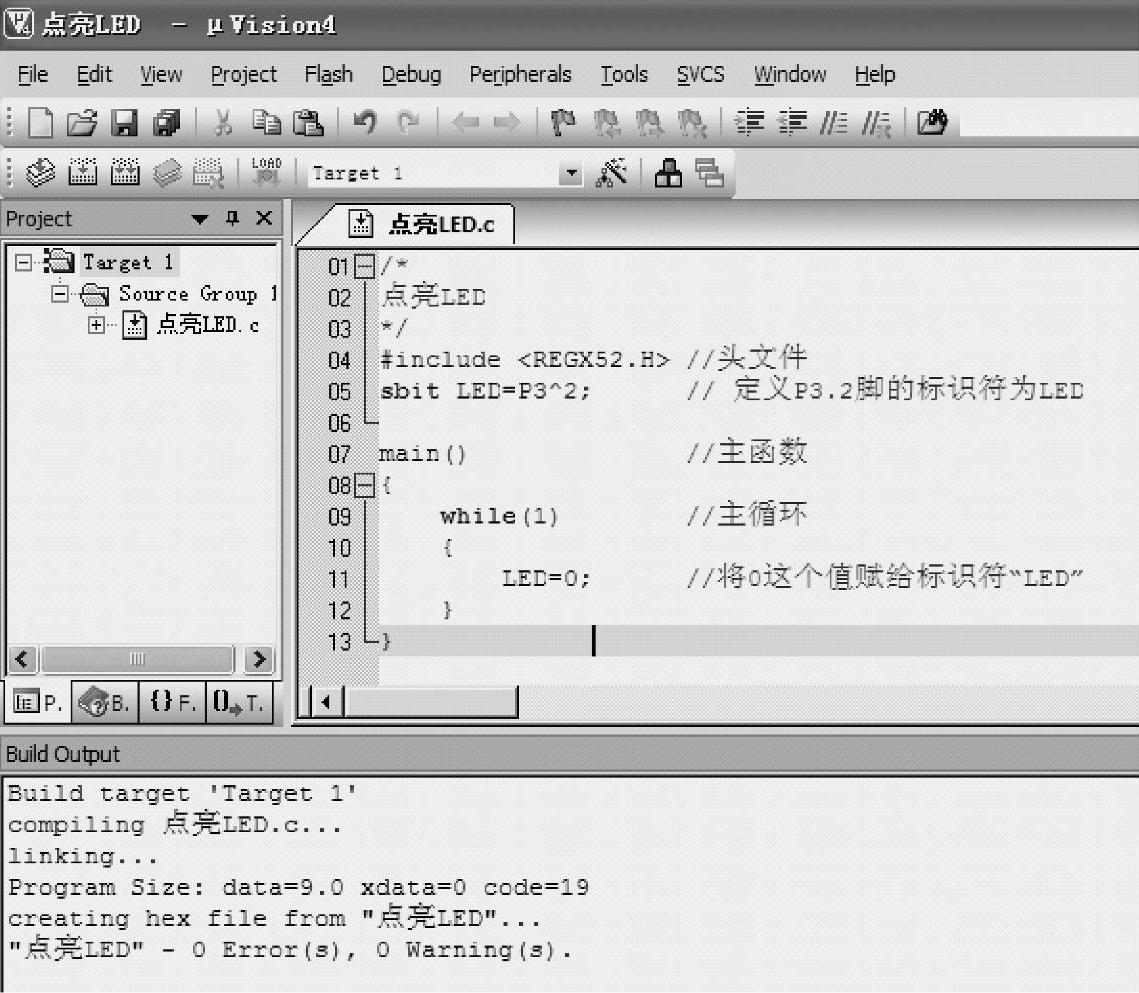Screen dimensions: 1139x993
Task: Switch to the Functions (F.) bottom tab
Action: (x=173, y=702)
